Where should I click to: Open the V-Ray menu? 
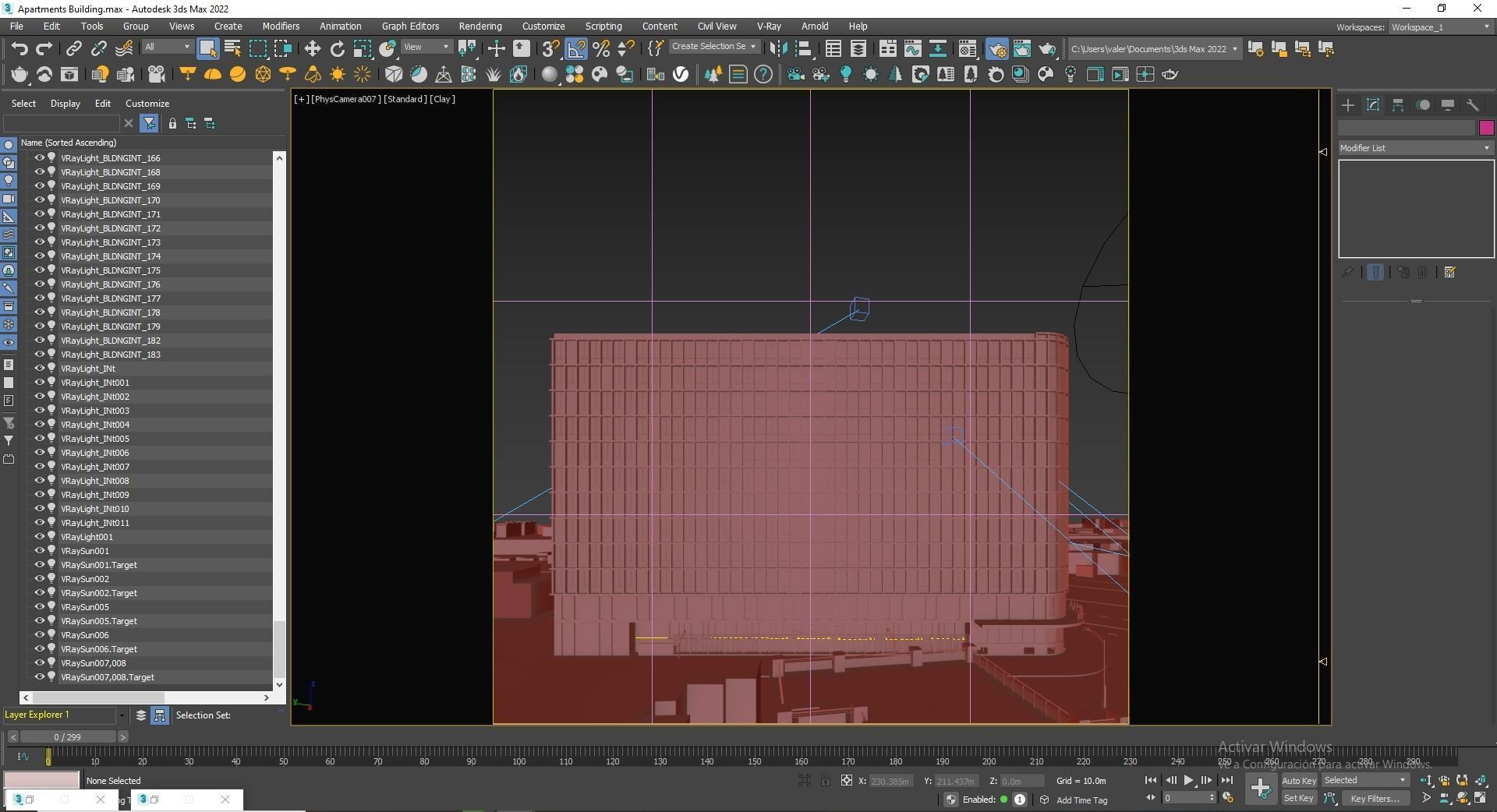point(769,26)
